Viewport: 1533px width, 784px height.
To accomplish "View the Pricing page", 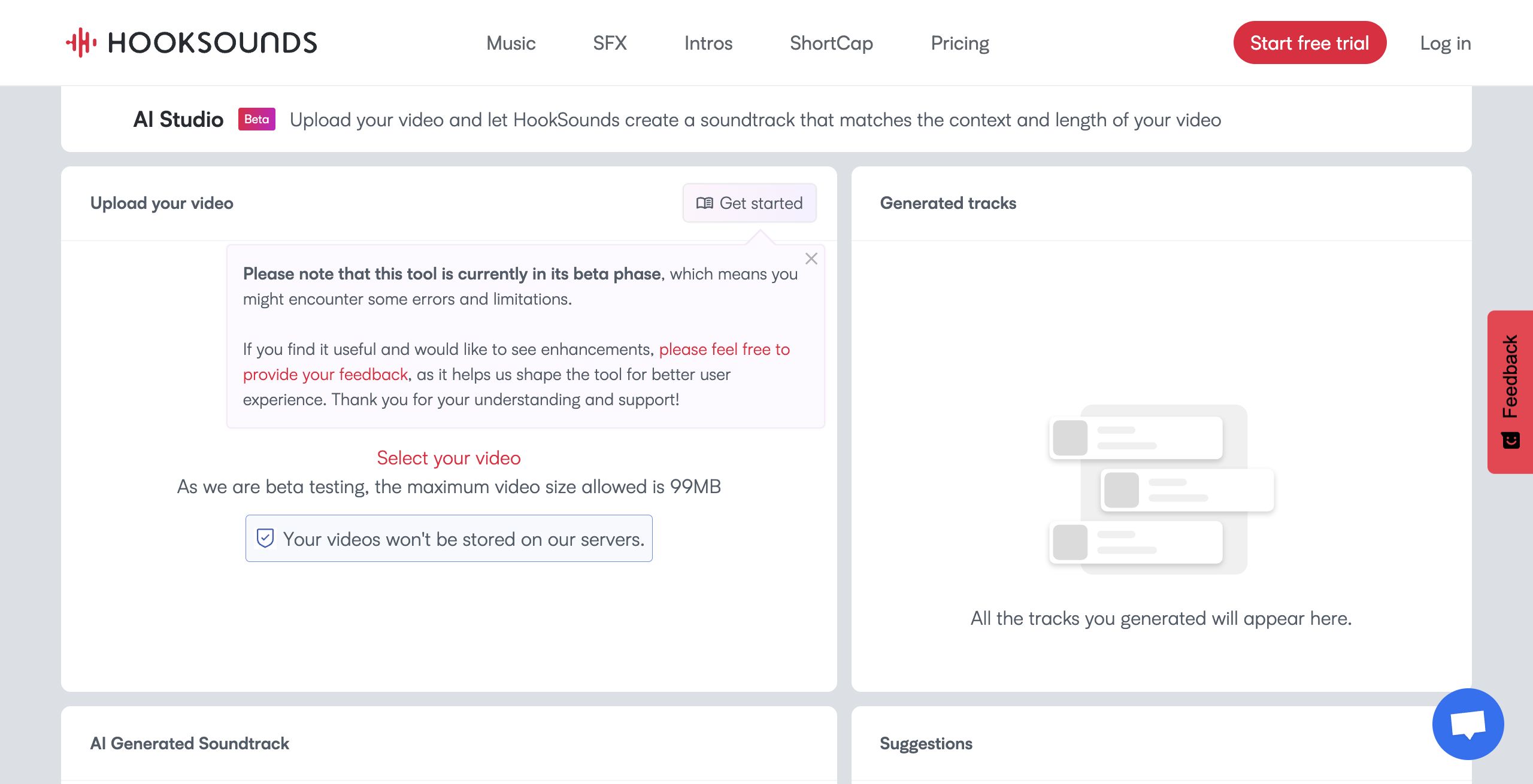I will pyautogui.click(x=960, y=43).
